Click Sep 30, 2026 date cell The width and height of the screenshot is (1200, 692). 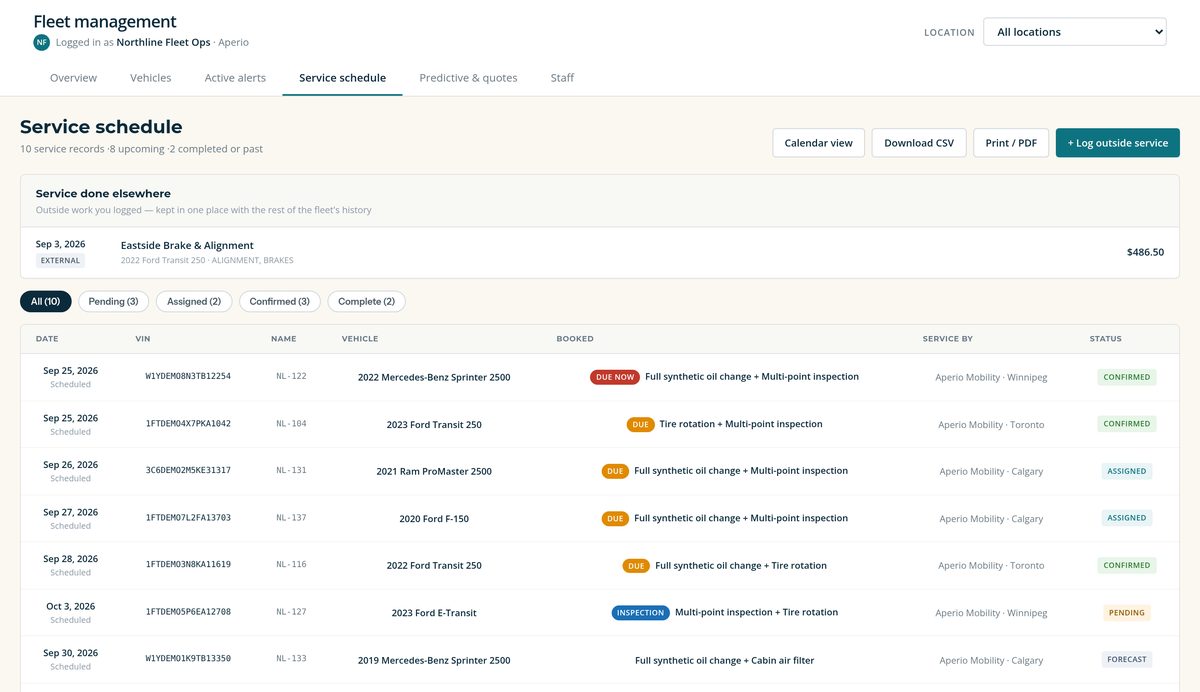click(x=71, y=653)
